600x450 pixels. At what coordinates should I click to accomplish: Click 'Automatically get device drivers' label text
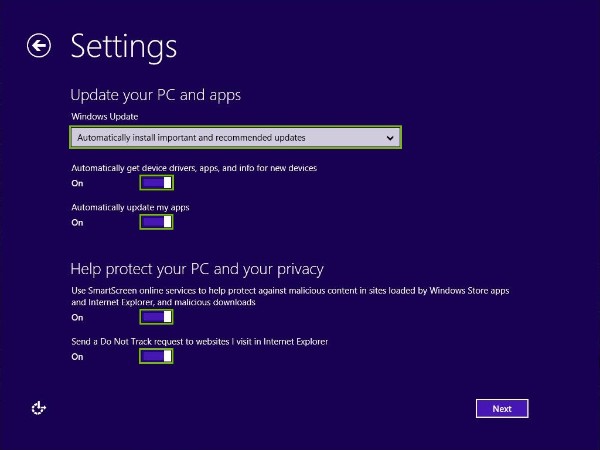coord(194,168)
